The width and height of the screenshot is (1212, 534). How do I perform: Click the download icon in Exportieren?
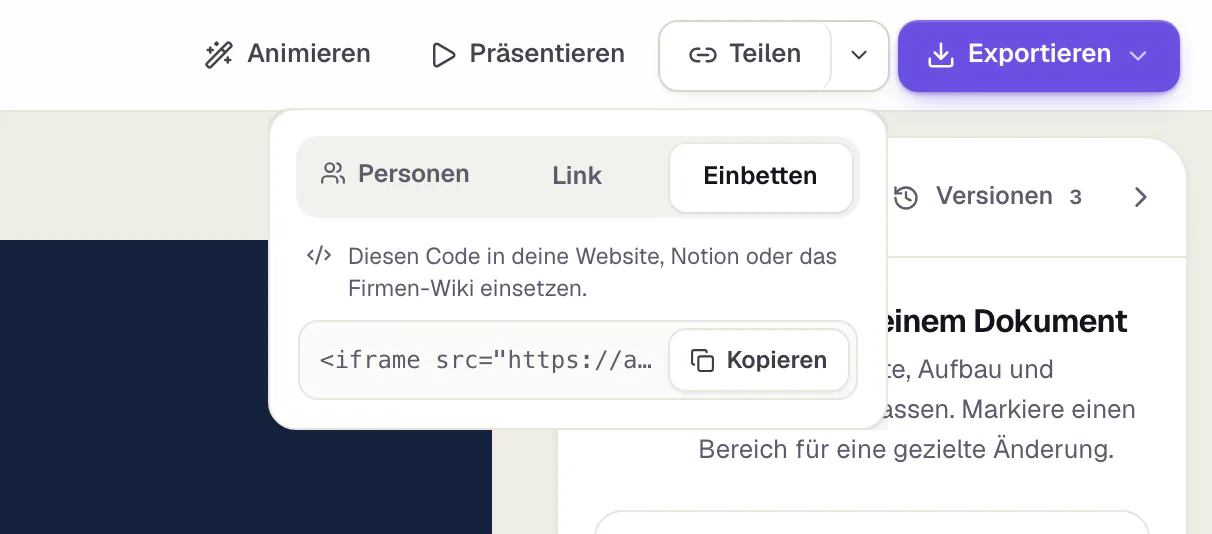pos(941,55)
